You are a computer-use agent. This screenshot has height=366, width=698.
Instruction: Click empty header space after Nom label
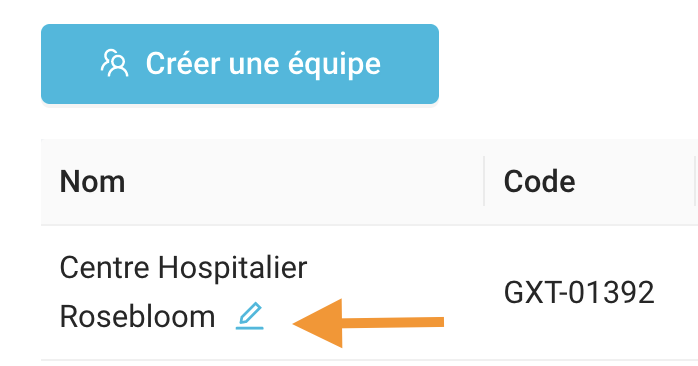pyautogui.click(x=303, y=181)
